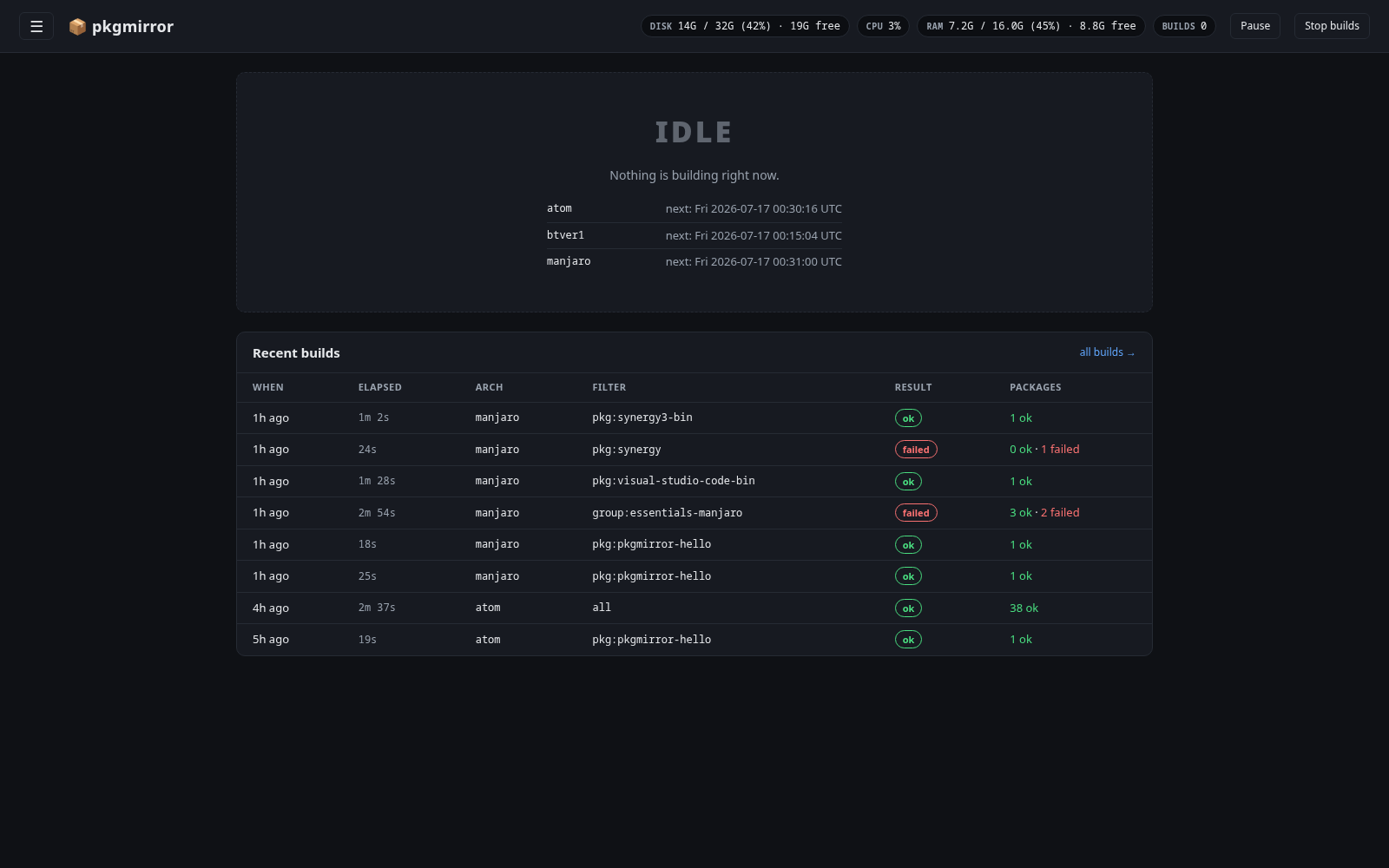The image size is (1389, 868).
Task: Click the Stop builds button
Action: coord(1332,26)
